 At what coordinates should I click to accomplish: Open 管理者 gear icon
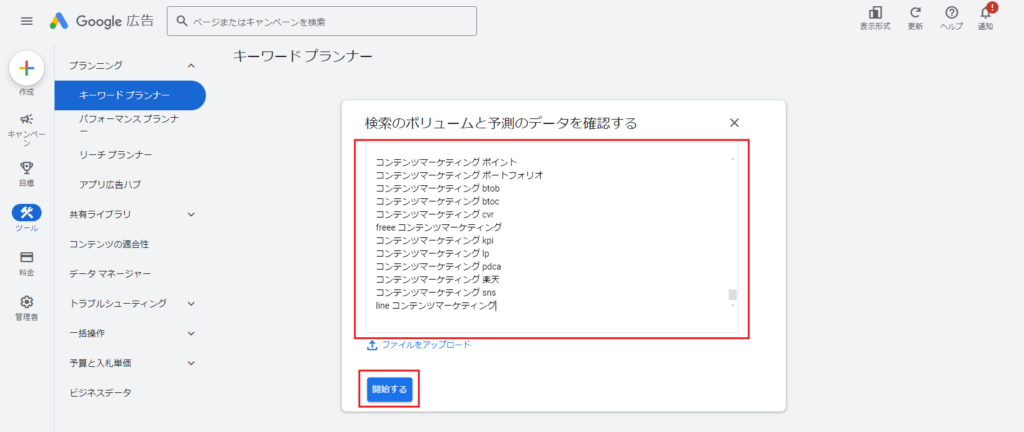click(26, 301)
